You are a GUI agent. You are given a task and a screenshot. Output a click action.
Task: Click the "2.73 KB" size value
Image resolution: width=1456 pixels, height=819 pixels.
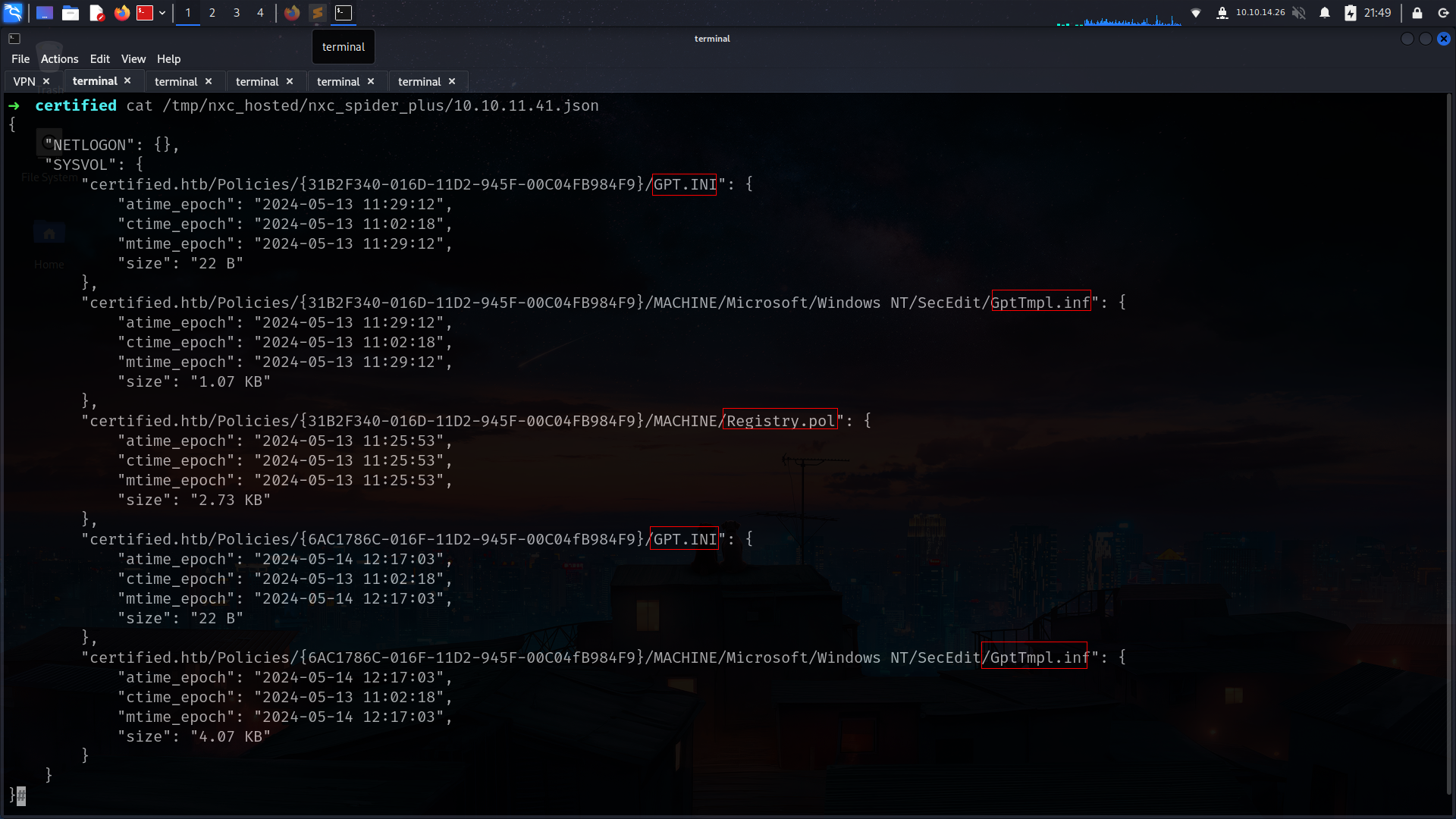[231, 500]
